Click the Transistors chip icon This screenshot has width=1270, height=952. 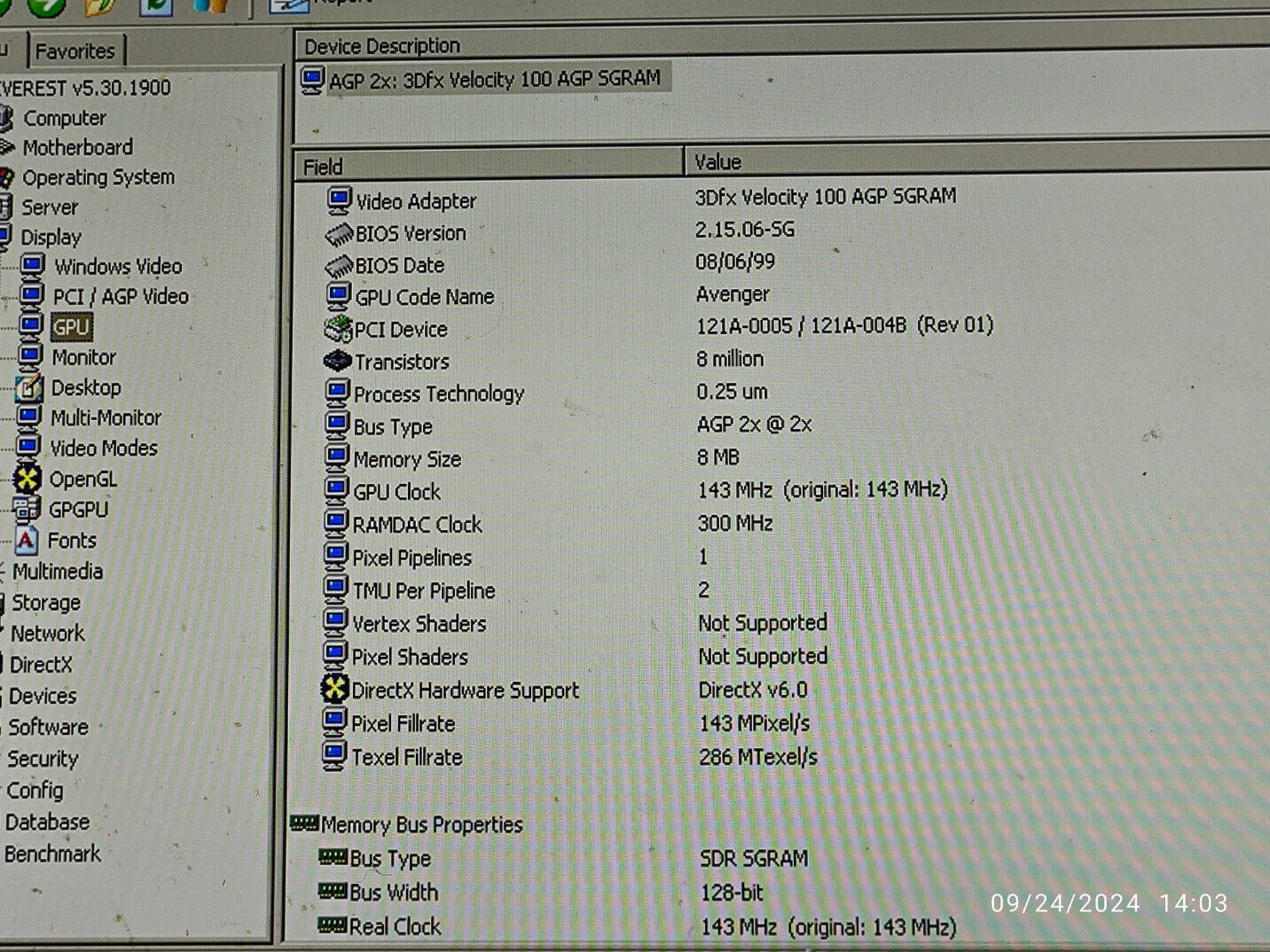(x=338, y=362)
